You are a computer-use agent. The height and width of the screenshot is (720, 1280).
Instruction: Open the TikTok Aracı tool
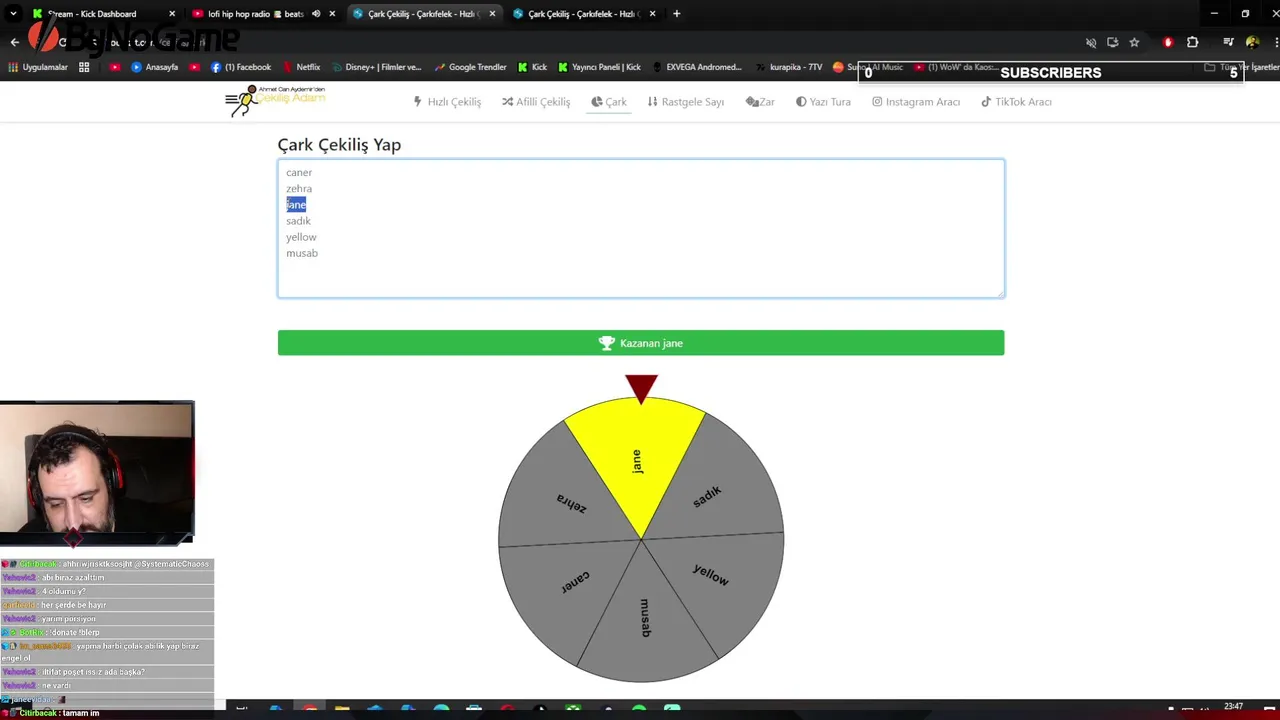(1016, 102)
